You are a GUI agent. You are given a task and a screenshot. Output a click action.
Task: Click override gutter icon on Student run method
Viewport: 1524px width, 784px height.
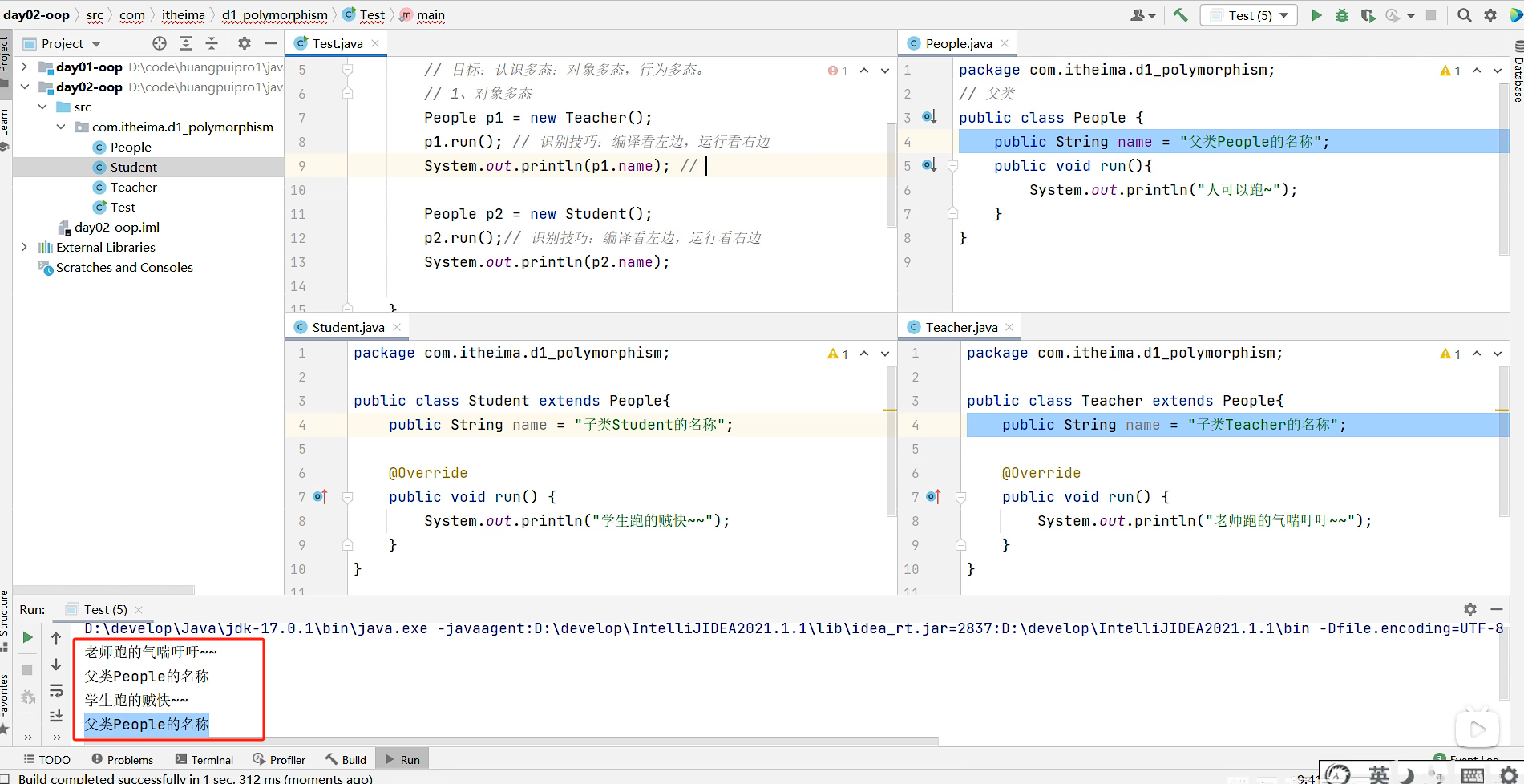point(320,497)
